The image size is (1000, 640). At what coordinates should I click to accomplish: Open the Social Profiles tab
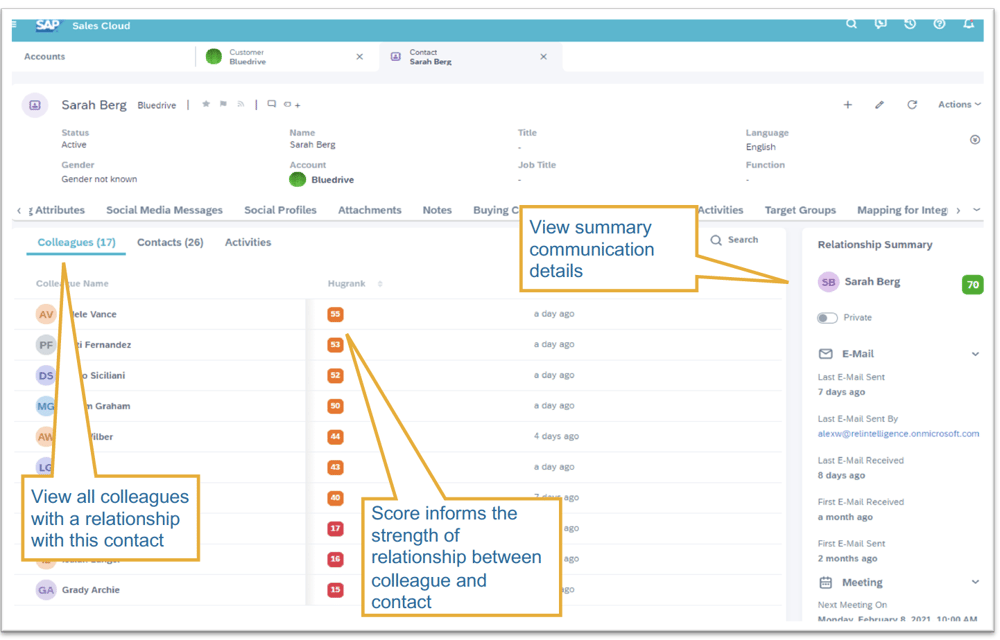[x=280, y=210]
